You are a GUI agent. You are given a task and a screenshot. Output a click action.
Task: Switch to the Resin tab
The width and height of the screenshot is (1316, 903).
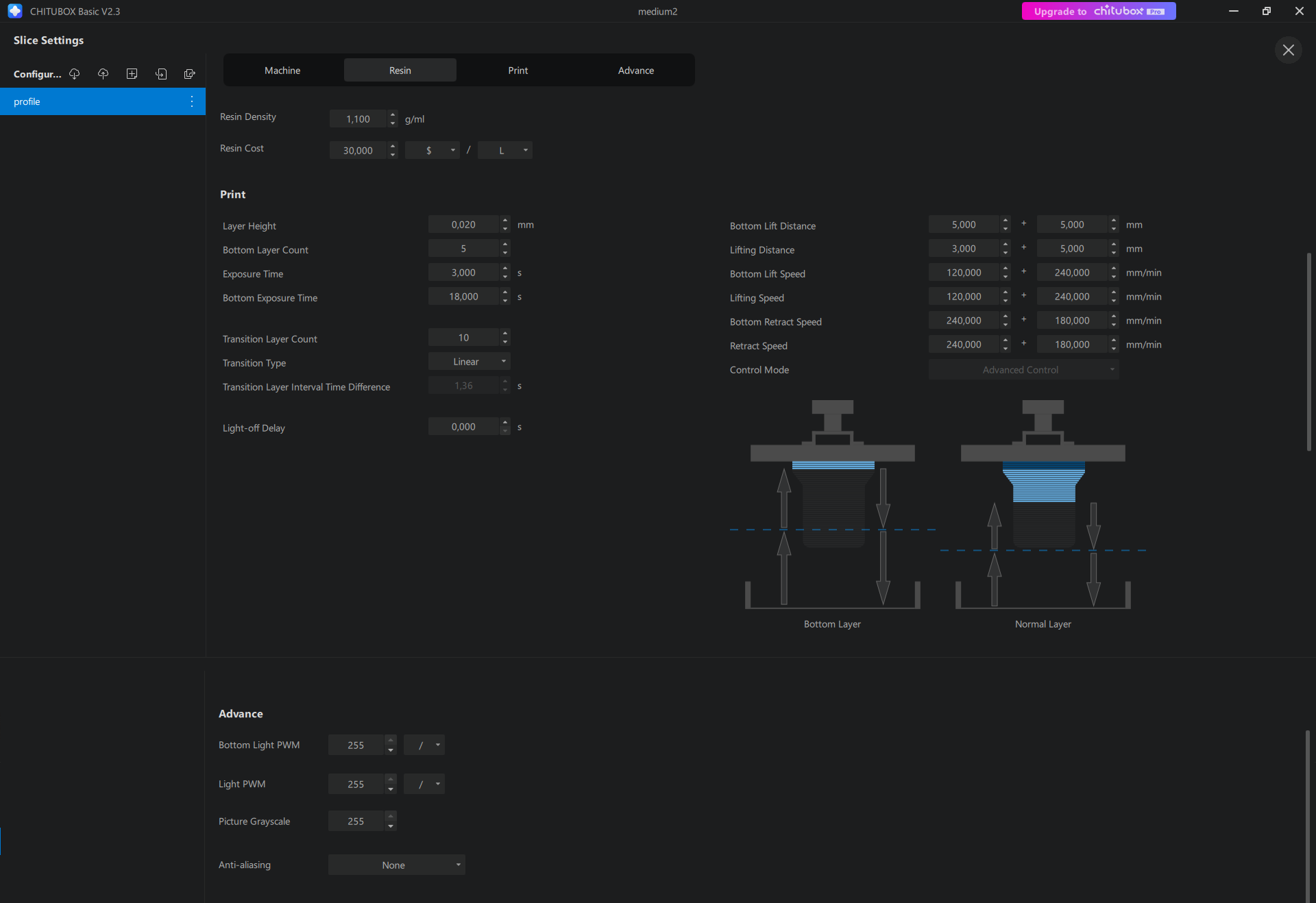point(400,70)
